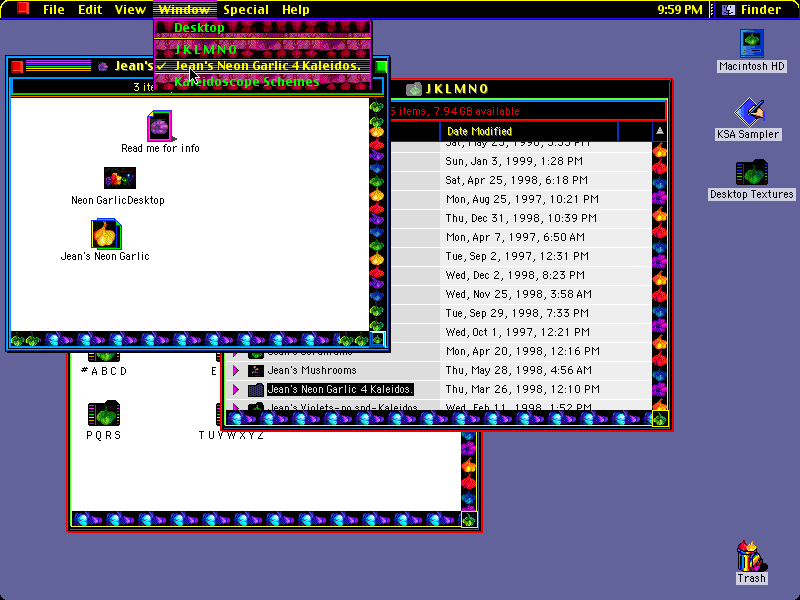Click the date 'Thu, May 28, 1998, 4:56 AM'
Screen dimensions: 800x600
pos(518,370)
